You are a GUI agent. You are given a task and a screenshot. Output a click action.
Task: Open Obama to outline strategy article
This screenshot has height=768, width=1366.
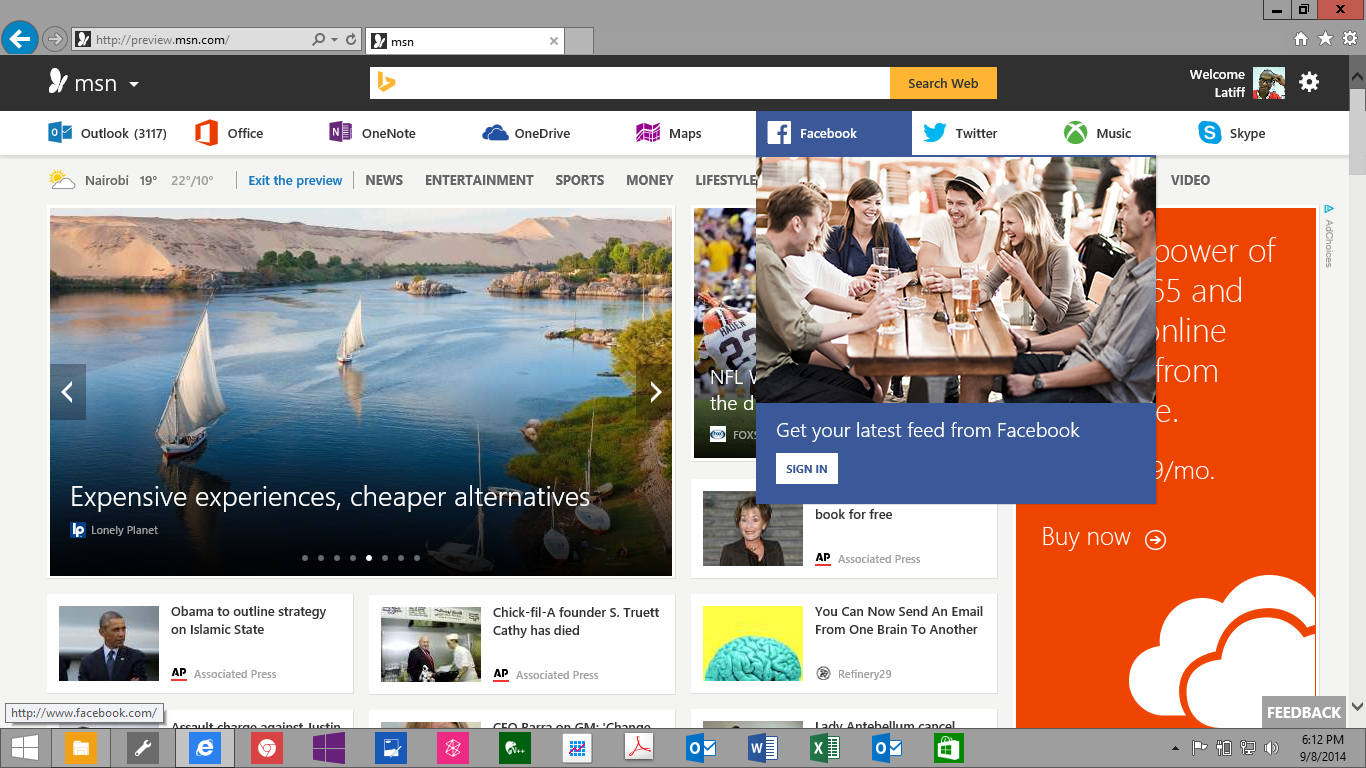pyautogui.click(x=249, y=621)
